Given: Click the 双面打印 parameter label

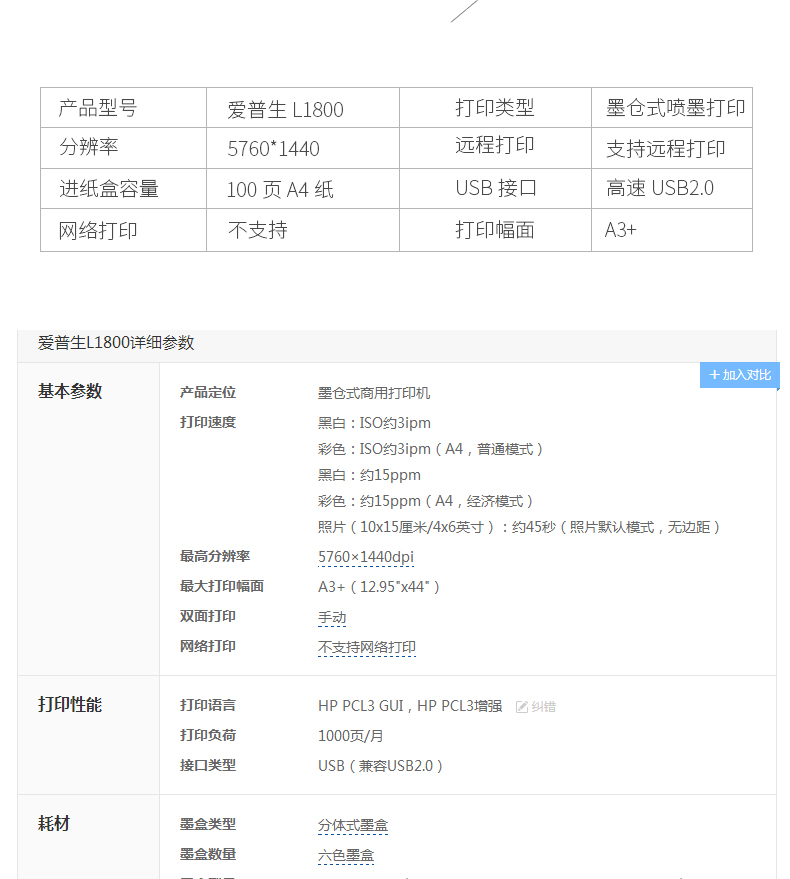Looking at the screenshot, I should (207, 616).
